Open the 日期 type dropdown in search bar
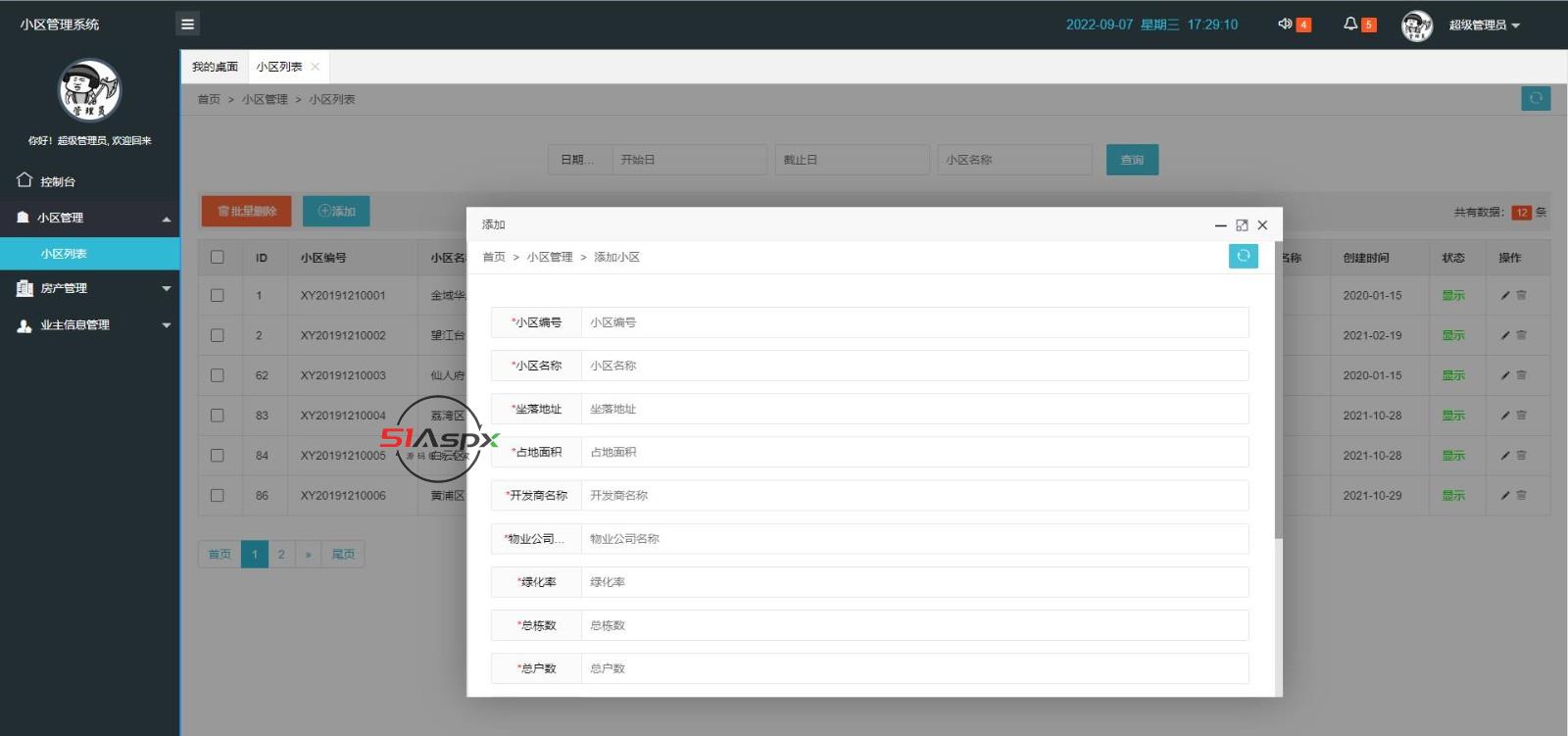Screen dimensions: 1568x736 [x=580, y=160]
